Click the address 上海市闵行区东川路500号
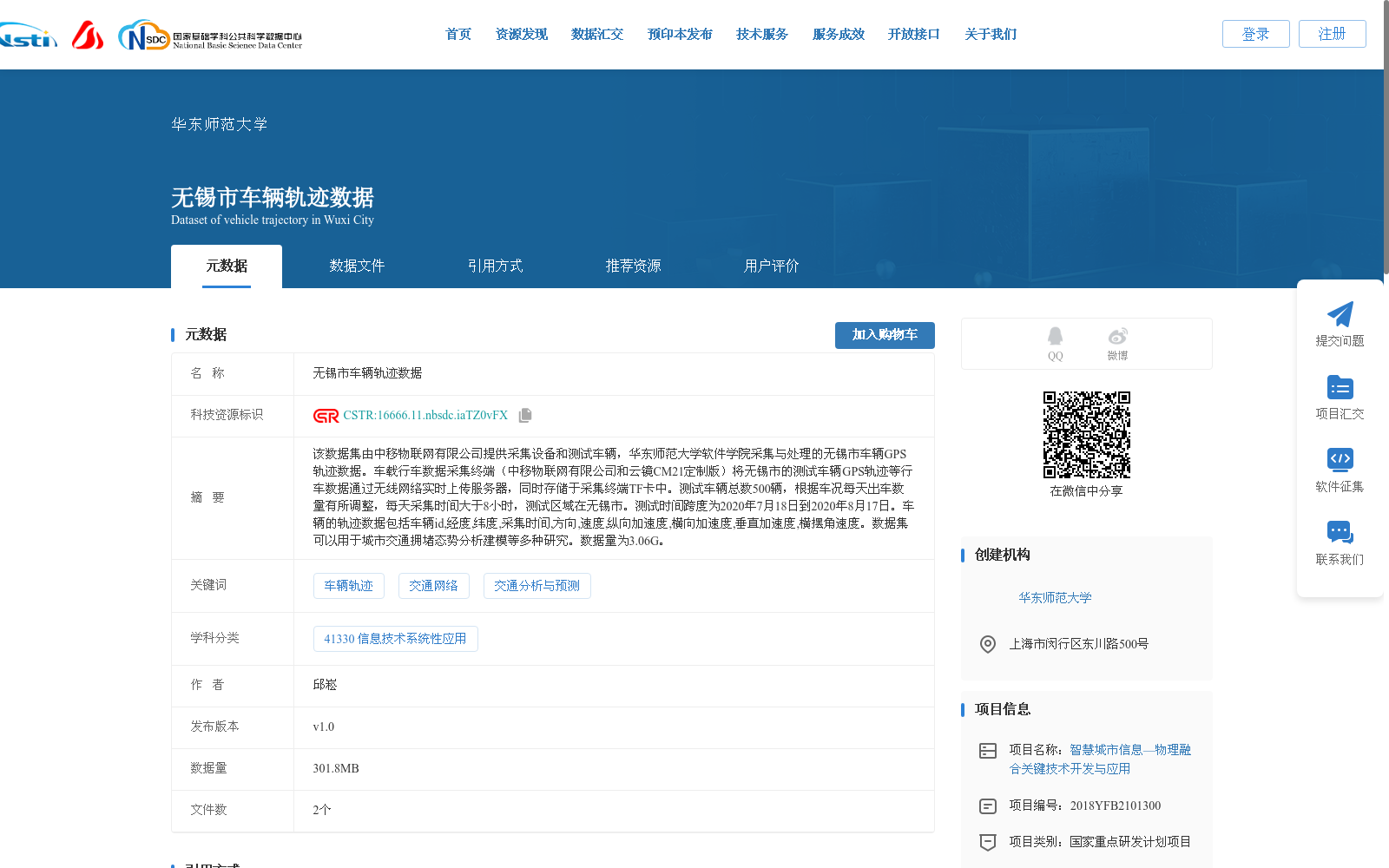The width and height of the screenshot is (1389, 868). pyautogui.click(x=1079, y=644)
